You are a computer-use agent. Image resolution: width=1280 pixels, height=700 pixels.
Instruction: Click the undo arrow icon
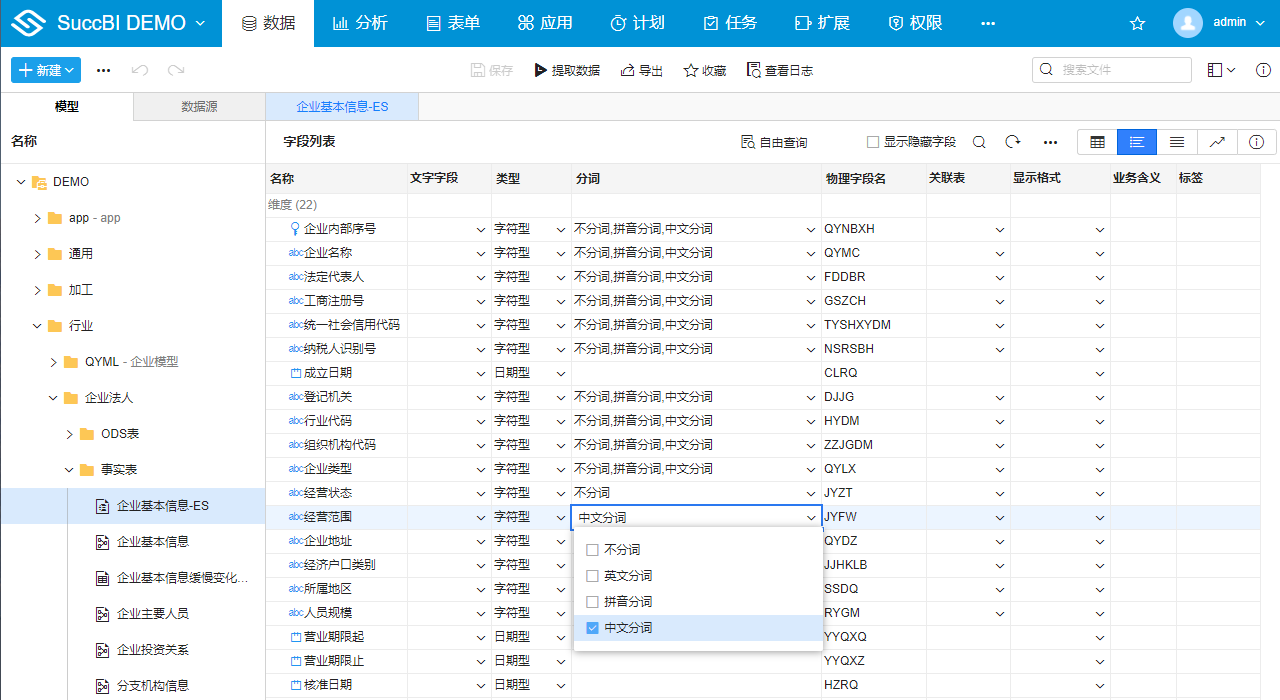click(x=140, y=70)
